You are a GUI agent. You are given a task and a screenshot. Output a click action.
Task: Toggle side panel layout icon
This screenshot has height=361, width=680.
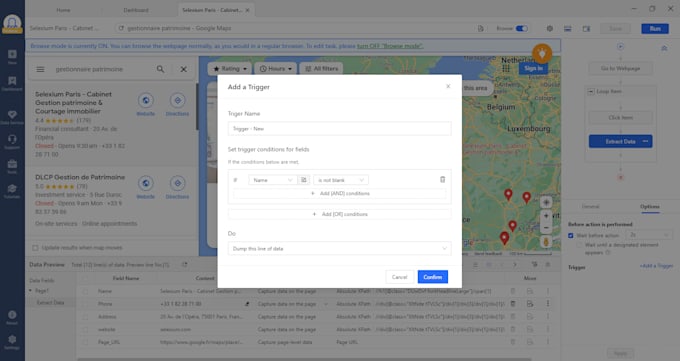pyautogui.click(x=586, y=29)
